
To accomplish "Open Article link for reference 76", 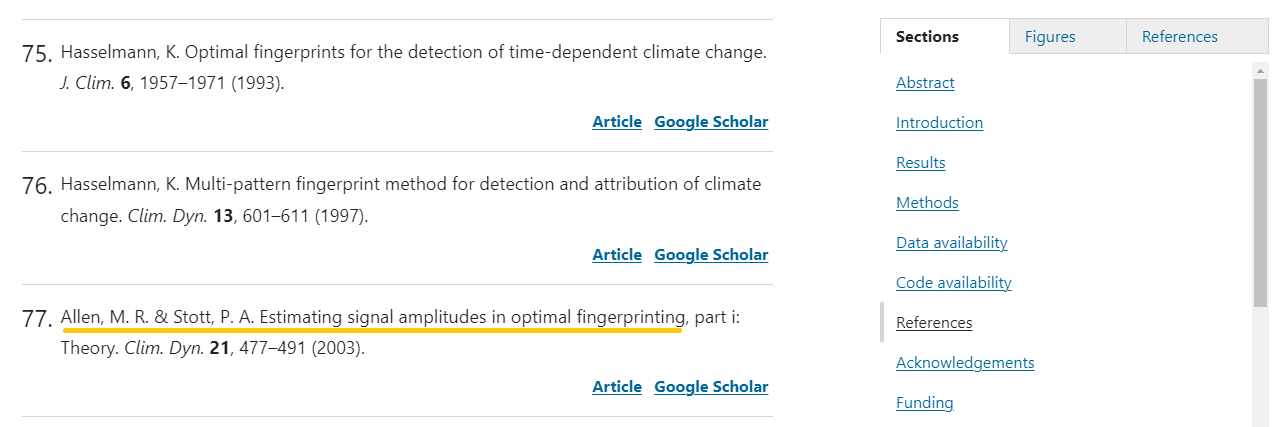I will 617,255.
